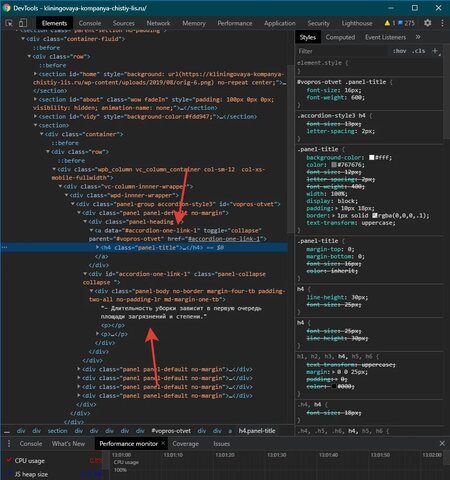Collapse the container-fluid div node

[23, 39]
